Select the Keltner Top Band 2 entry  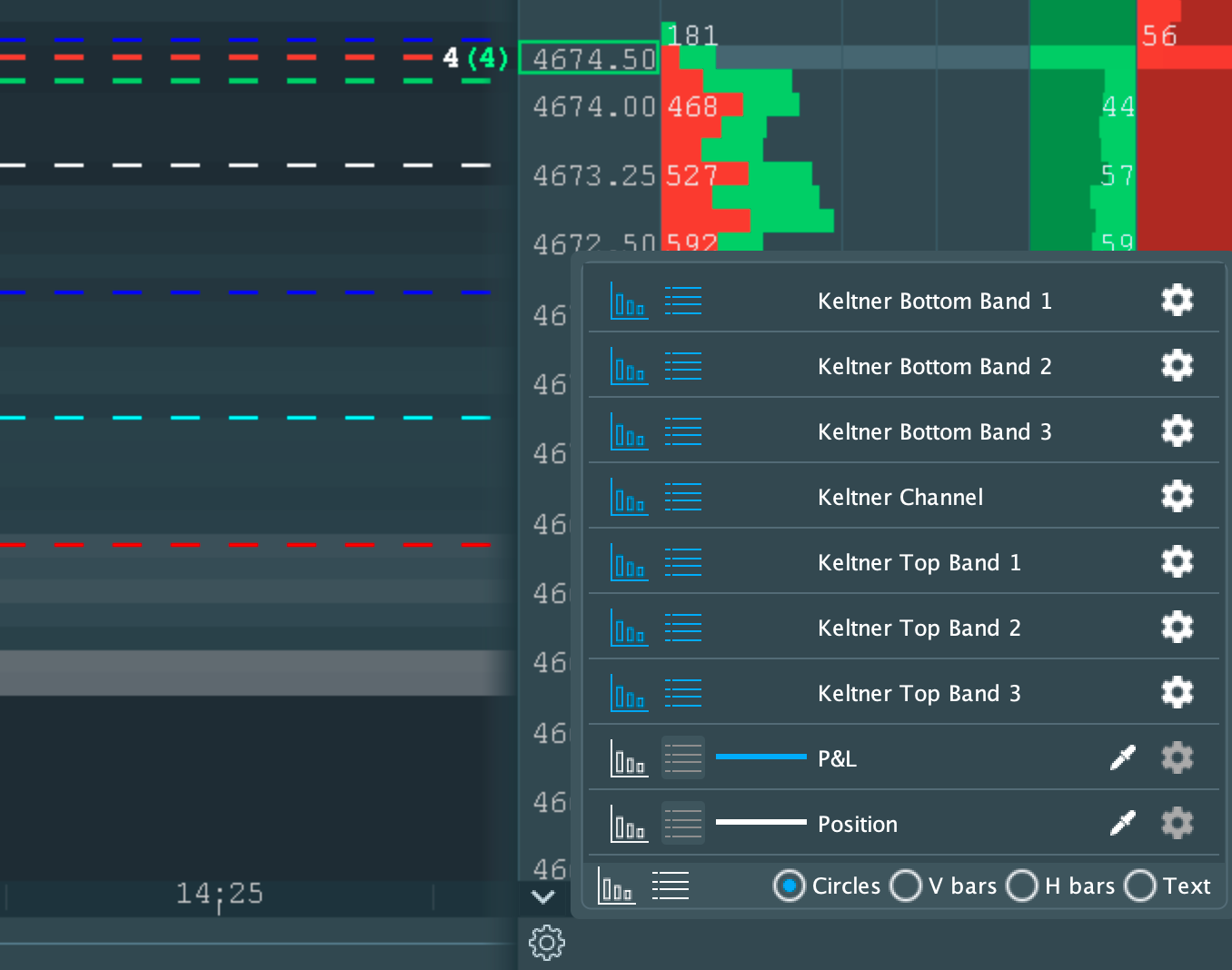tap(919, 628)
